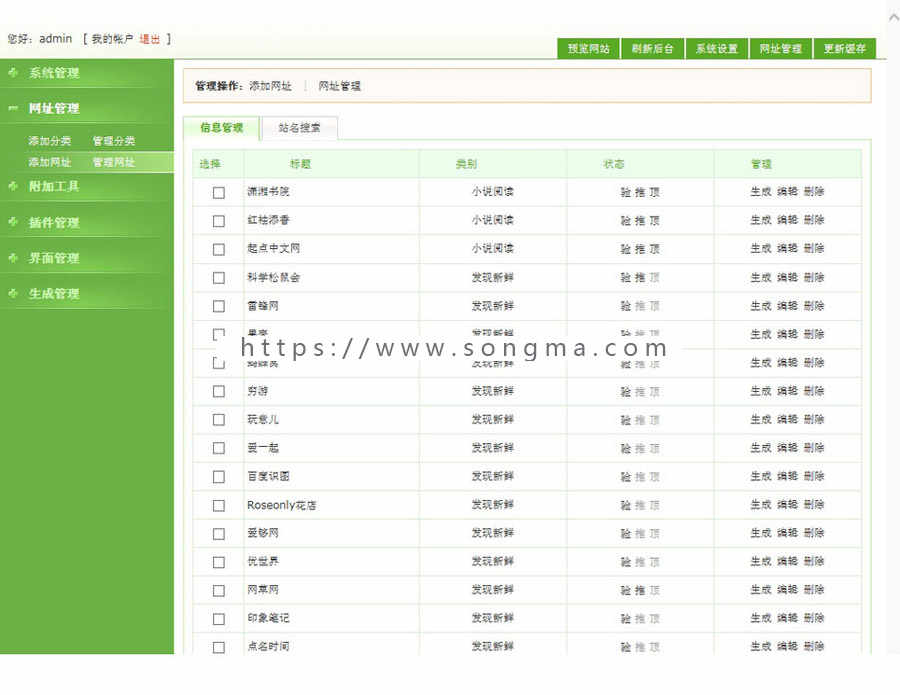Viewport: 900px width, 695px height.
Task: Log out via the red 退出 link
Action: 150,39
